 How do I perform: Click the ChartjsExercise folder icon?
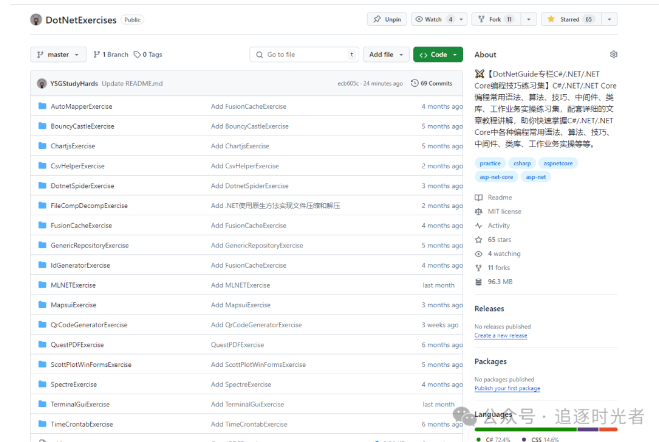tap(42, 146)
